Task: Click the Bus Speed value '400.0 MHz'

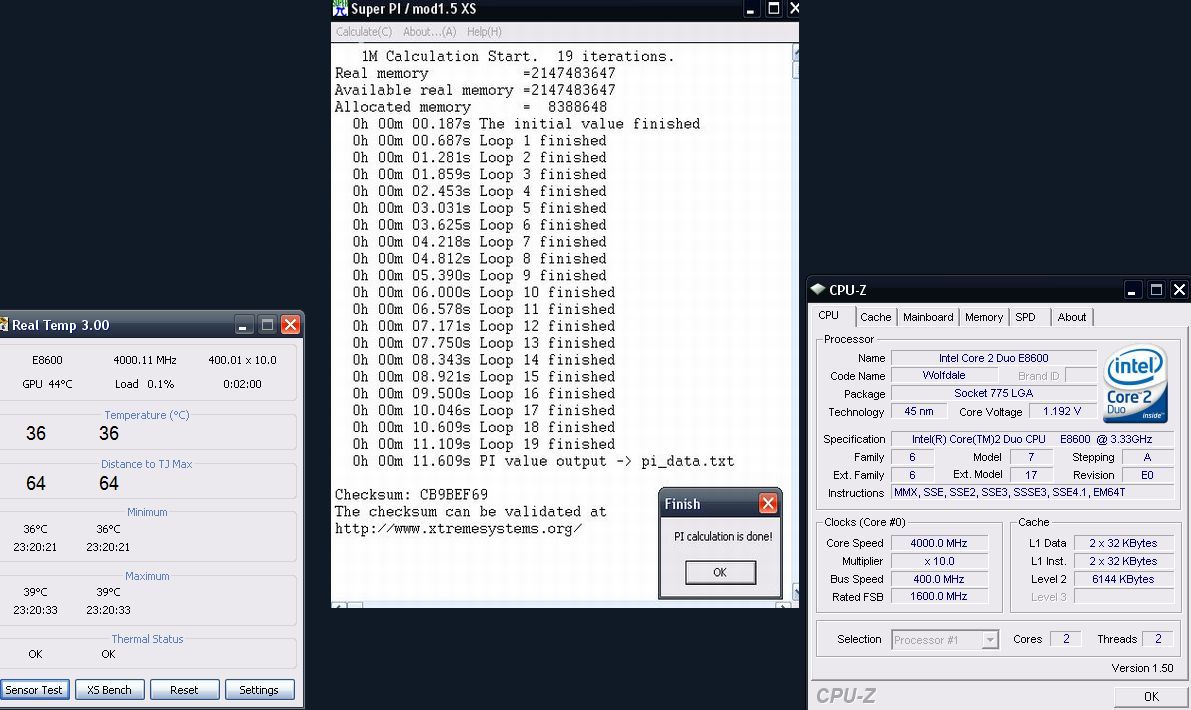Action: (939, 579)
